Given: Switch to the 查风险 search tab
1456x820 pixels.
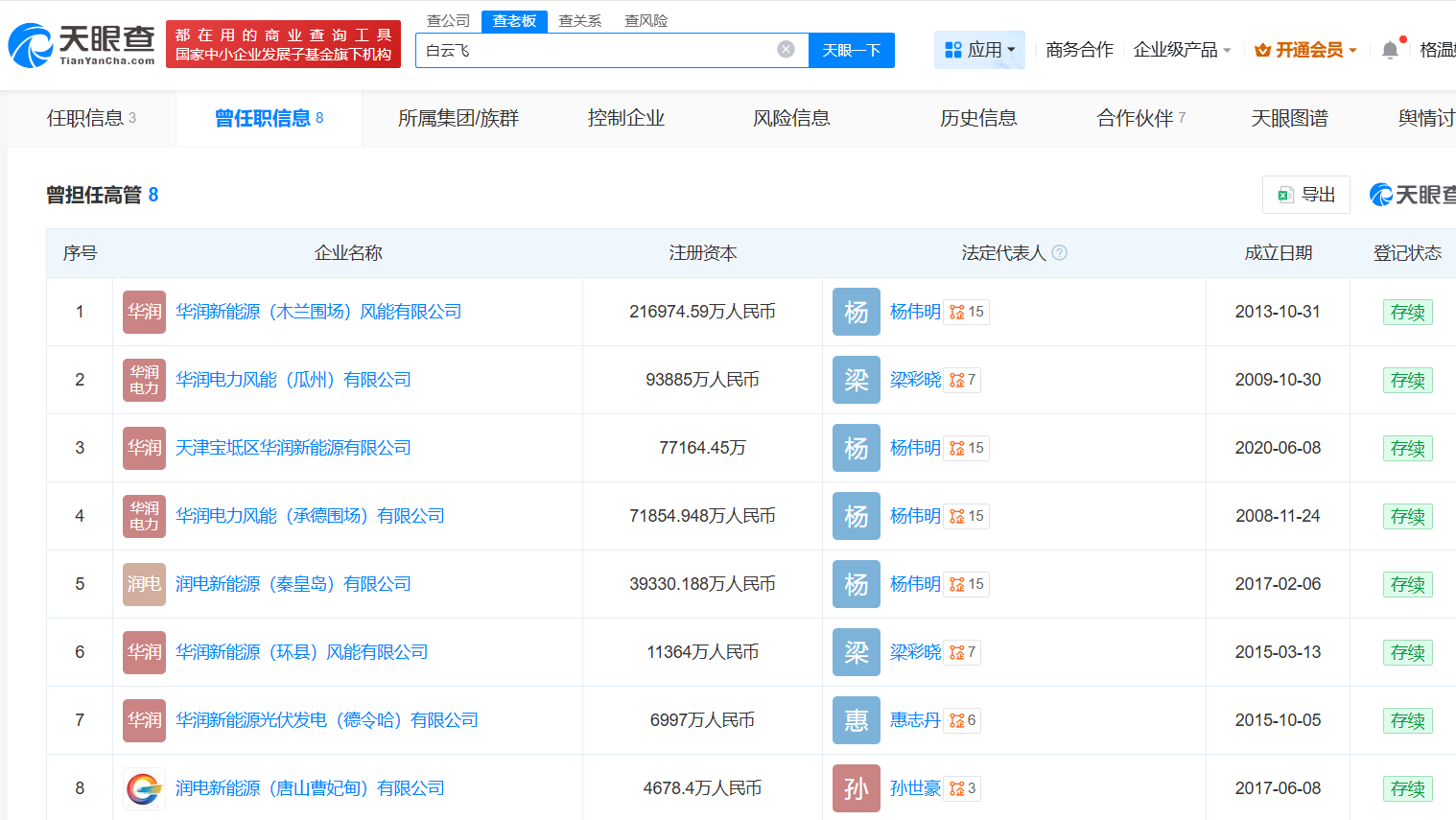Looking at the screenshot, I should click(x=646, y=21).
